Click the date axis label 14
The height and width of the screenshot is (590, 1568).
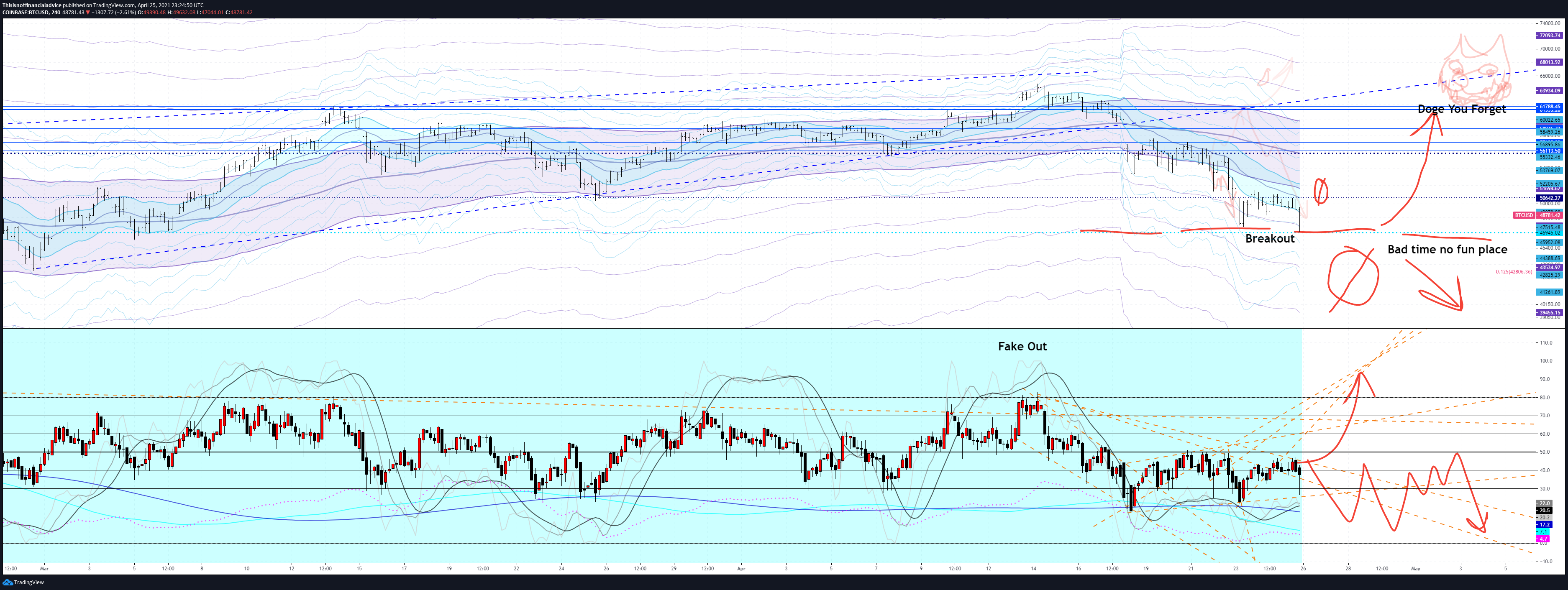click(1034, 569)
